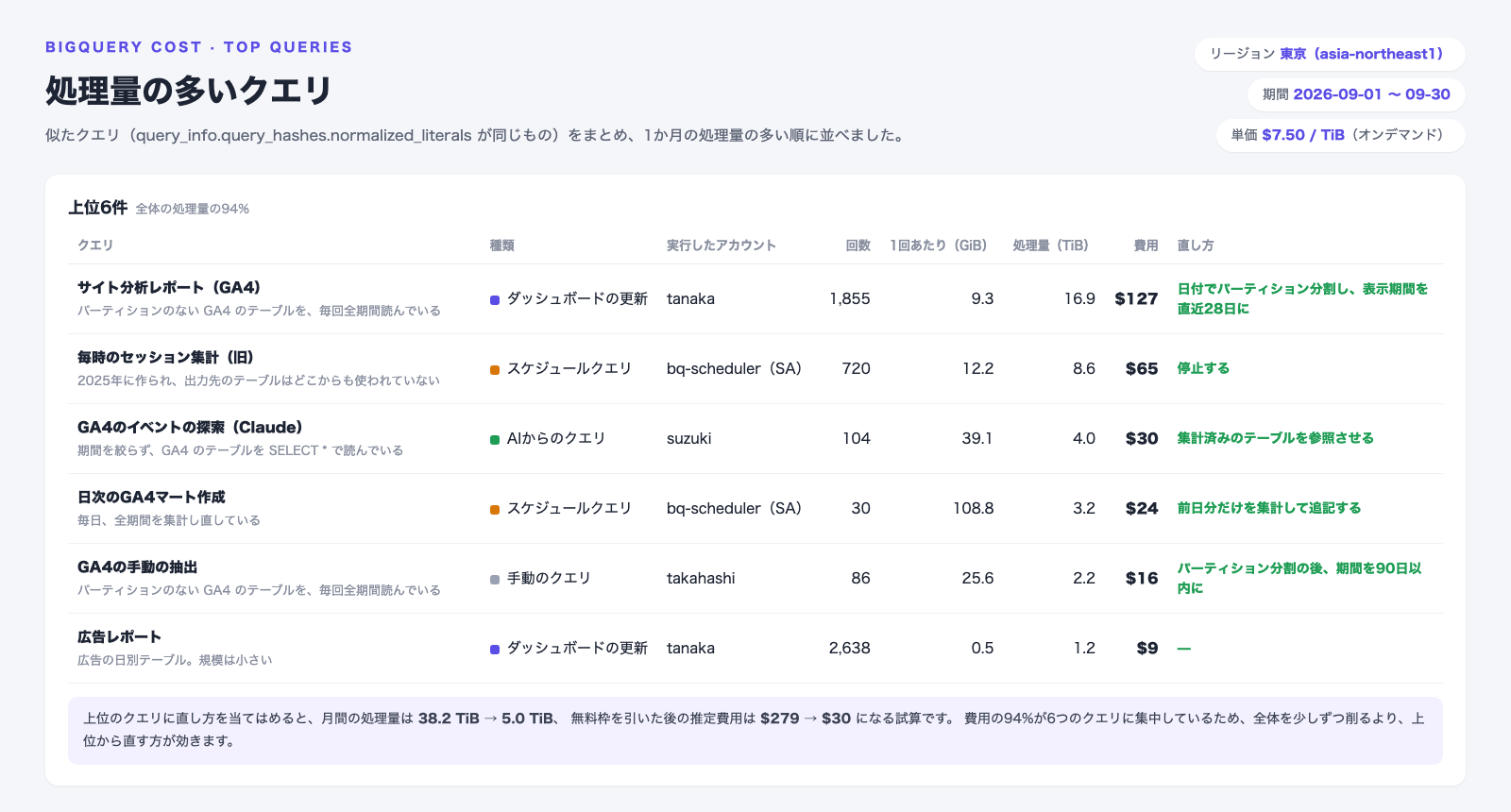The image size is (1511, 812).
Task: Click the $279 → $30 estimate text
Action: pos(806,719)
